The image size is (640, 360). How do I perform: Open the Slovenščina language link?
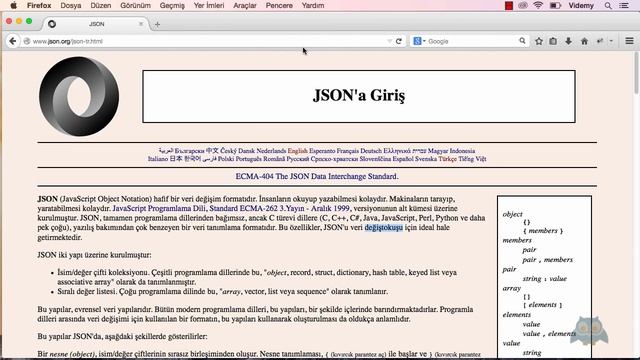(375, 159)
